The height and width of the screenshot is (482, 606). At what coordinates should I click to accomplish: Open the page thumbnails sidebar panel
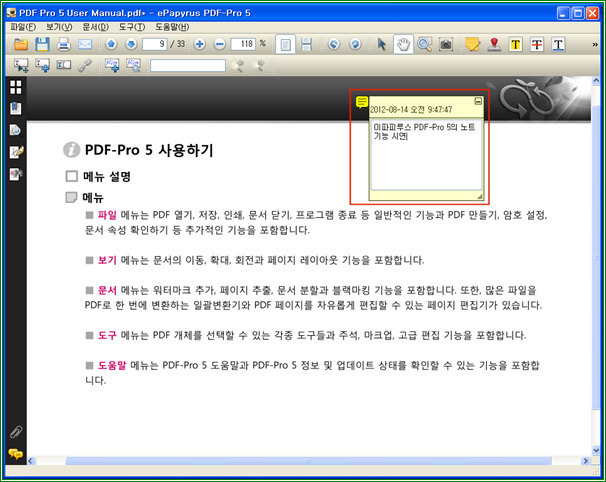(16, 87)
